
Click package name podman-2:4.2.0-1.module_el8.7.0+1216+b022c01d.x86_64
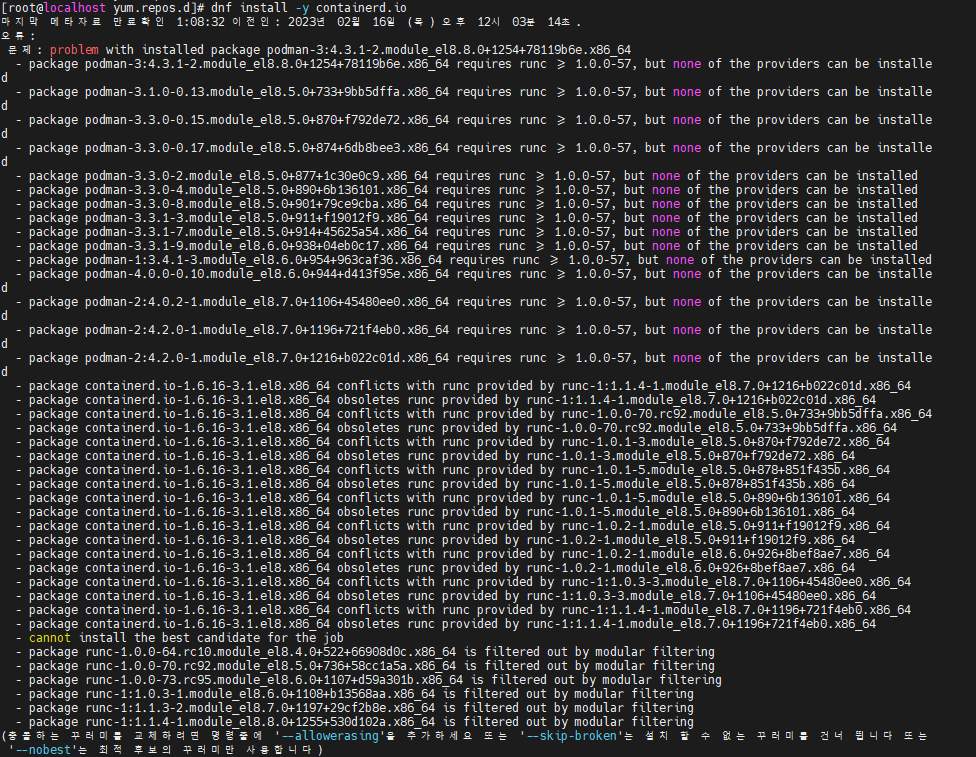266,358
